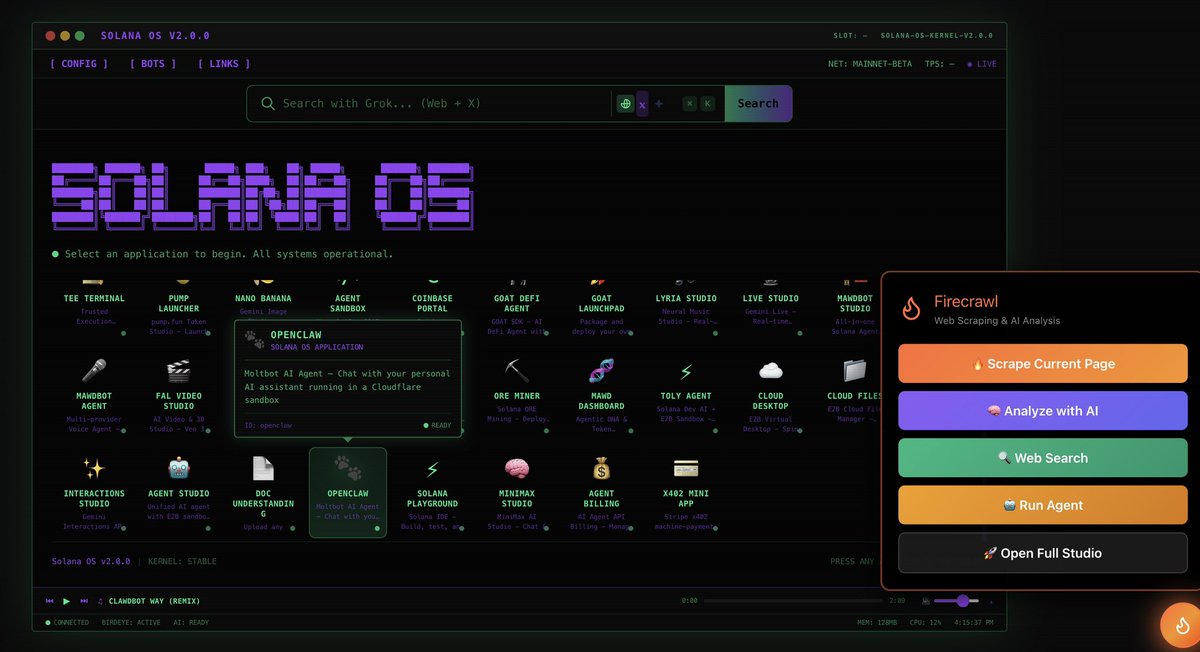Click the READY status in OpenClaw tooltip
Image resolution: width=1200 pixels, height=652 pixels.
(x=438, y=425)
